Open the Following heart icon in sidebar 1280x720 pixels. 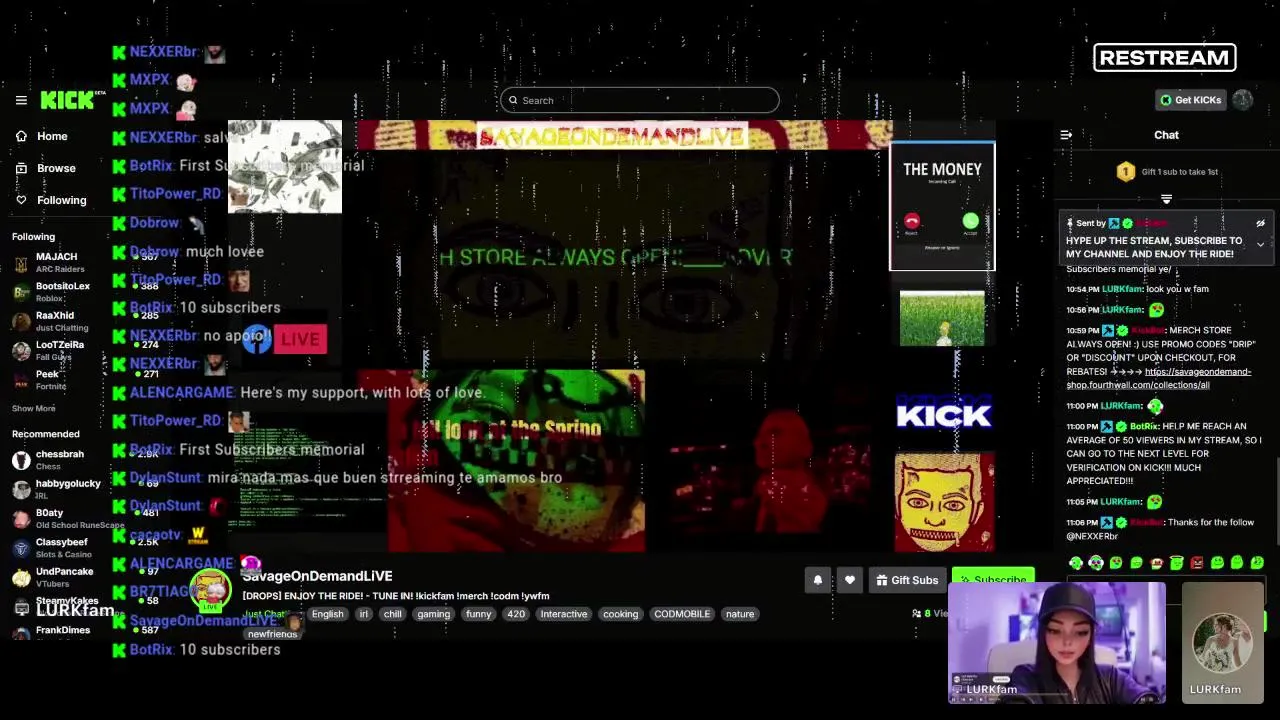(21, 200)
